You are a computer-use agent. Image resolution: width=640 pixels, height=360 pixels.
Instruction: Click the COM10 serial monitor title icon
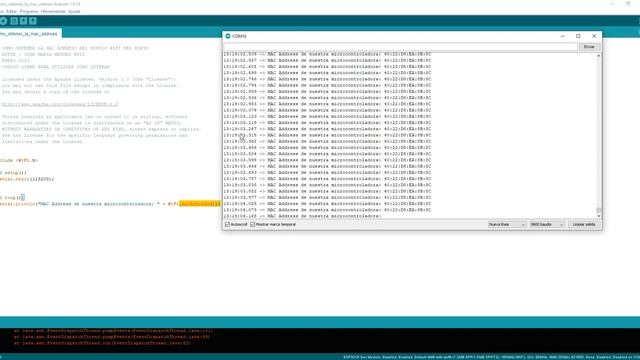tap(228, 36)
